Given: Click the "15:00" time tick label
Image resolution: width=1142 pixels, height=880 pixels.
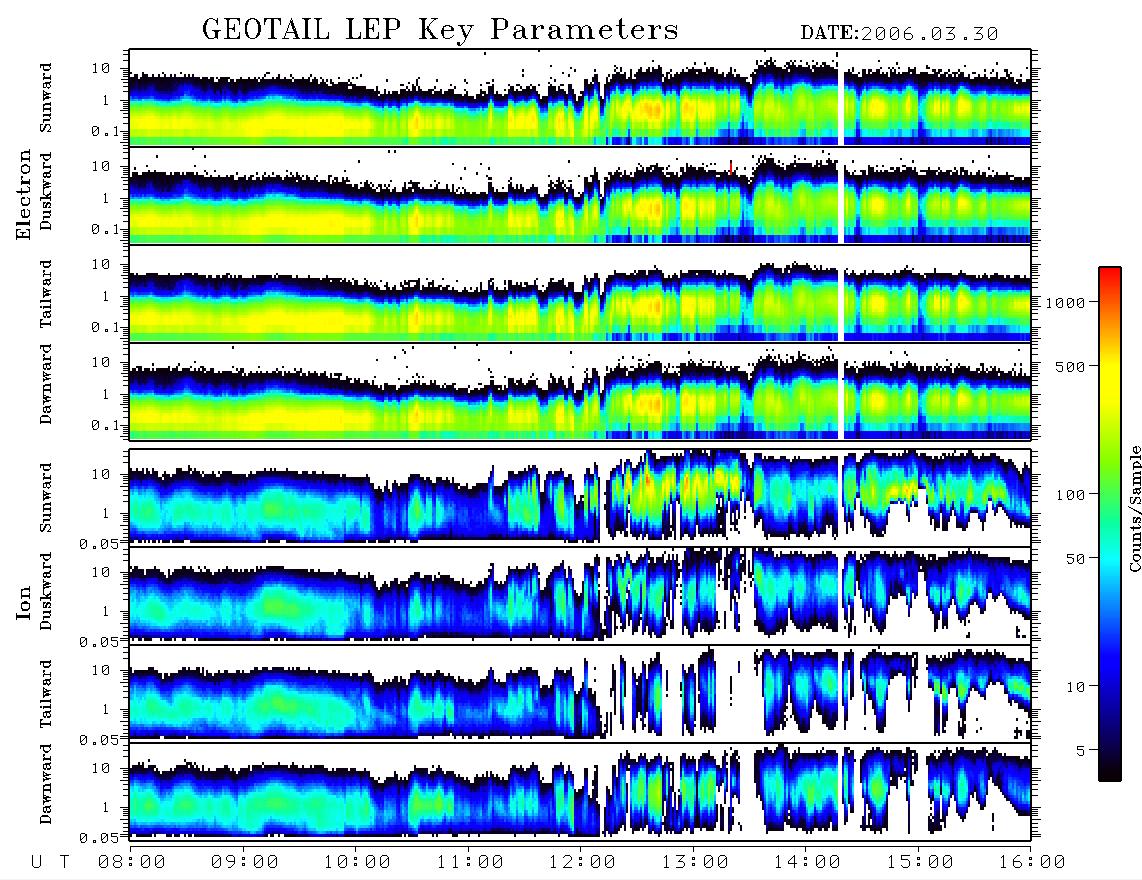Looking at the screenshot, I should click(x=920, y=862).
